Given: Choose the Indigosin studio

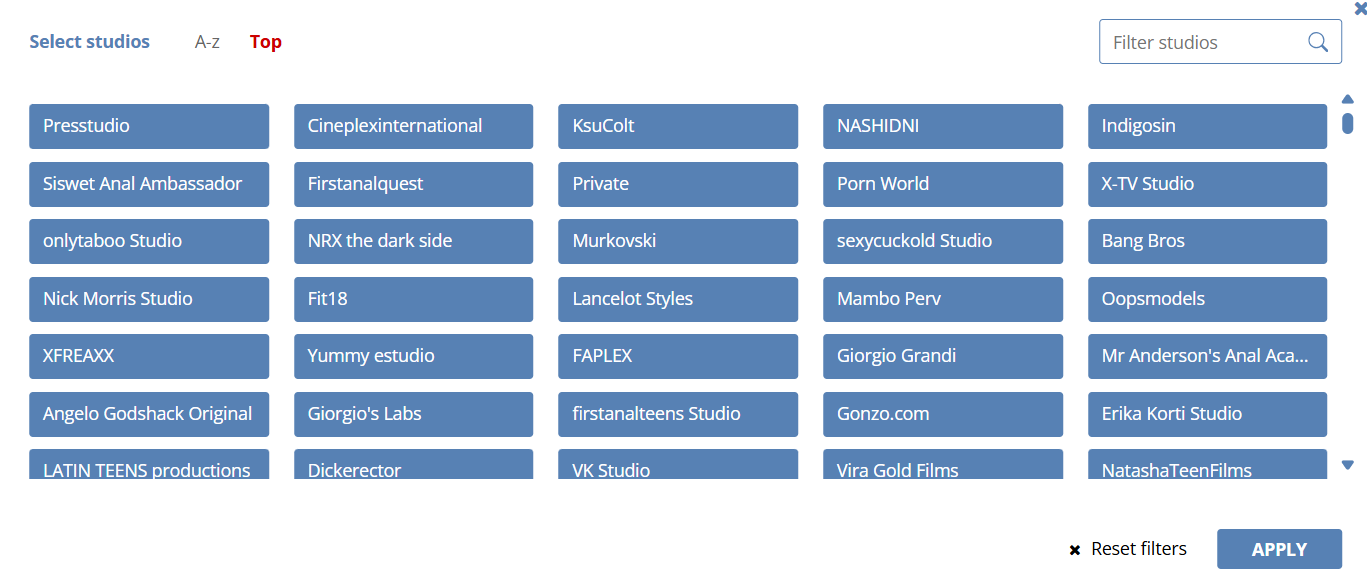Looking at the screenshot, I should [x=1207, y=126].
